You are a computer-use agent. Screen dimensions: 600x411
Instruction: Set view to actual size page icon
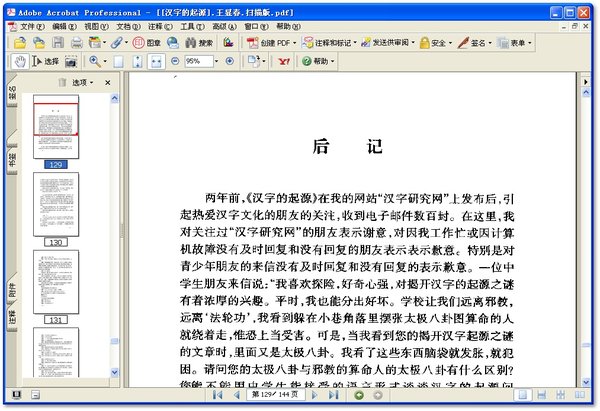[119, 62]
